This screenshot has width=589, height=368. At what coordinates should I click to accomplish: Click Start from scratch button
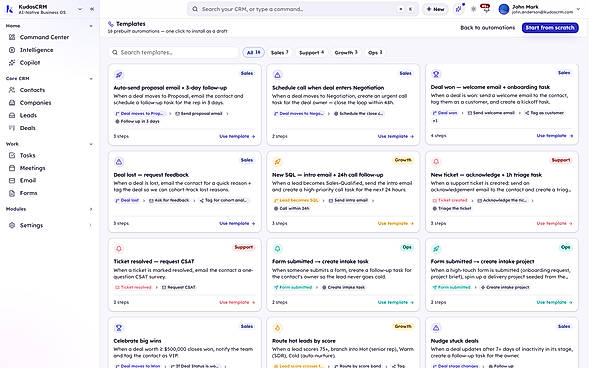tap(550, 28)
